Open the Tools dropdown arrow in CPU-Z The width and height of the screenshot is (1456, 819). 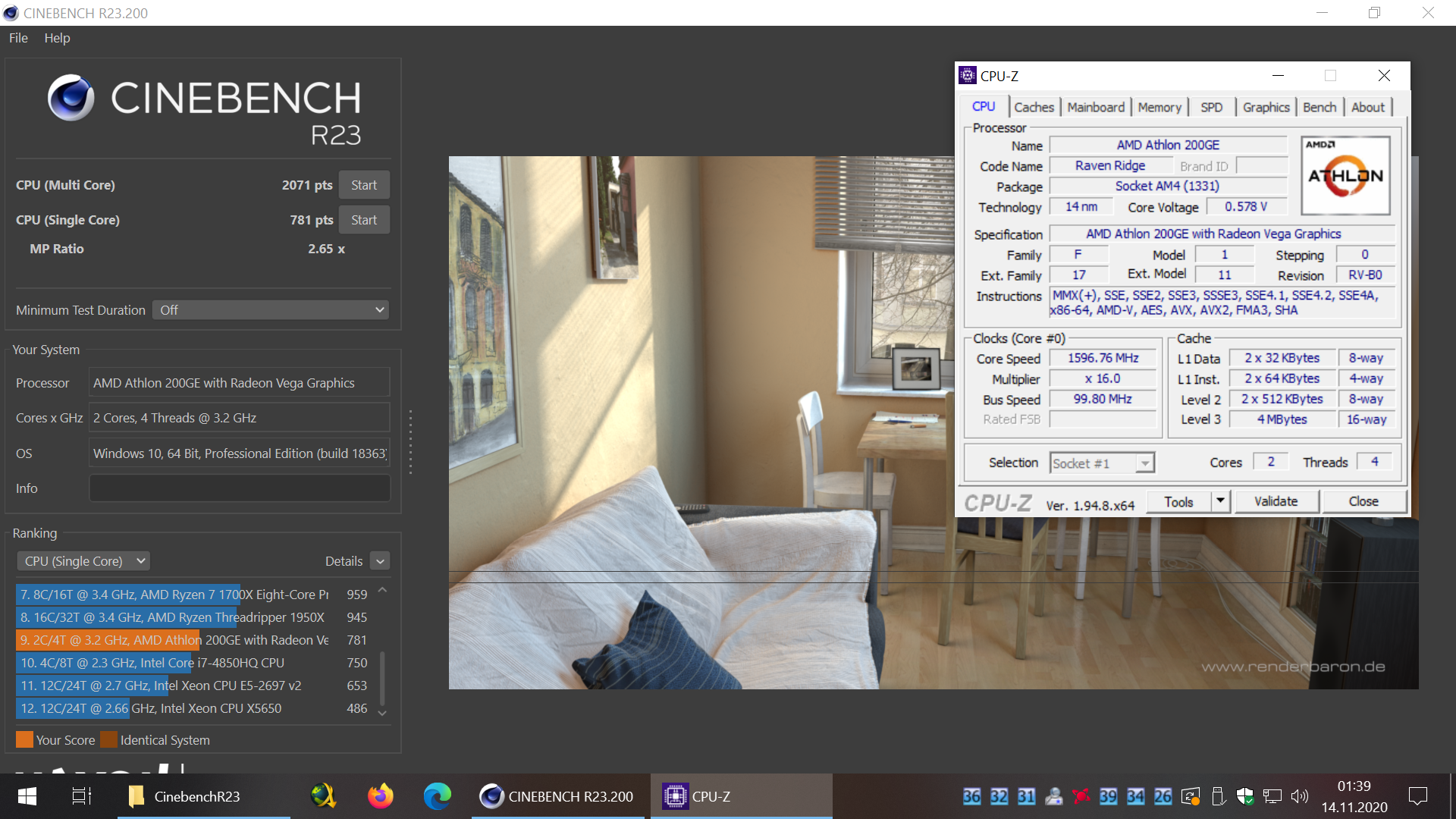(x=1220, y=501)
